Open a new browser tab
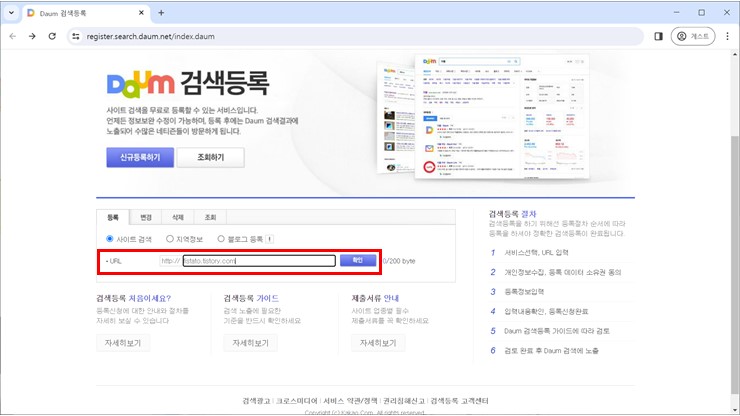This screenshot has height=416, width=740. pos(161,13)
